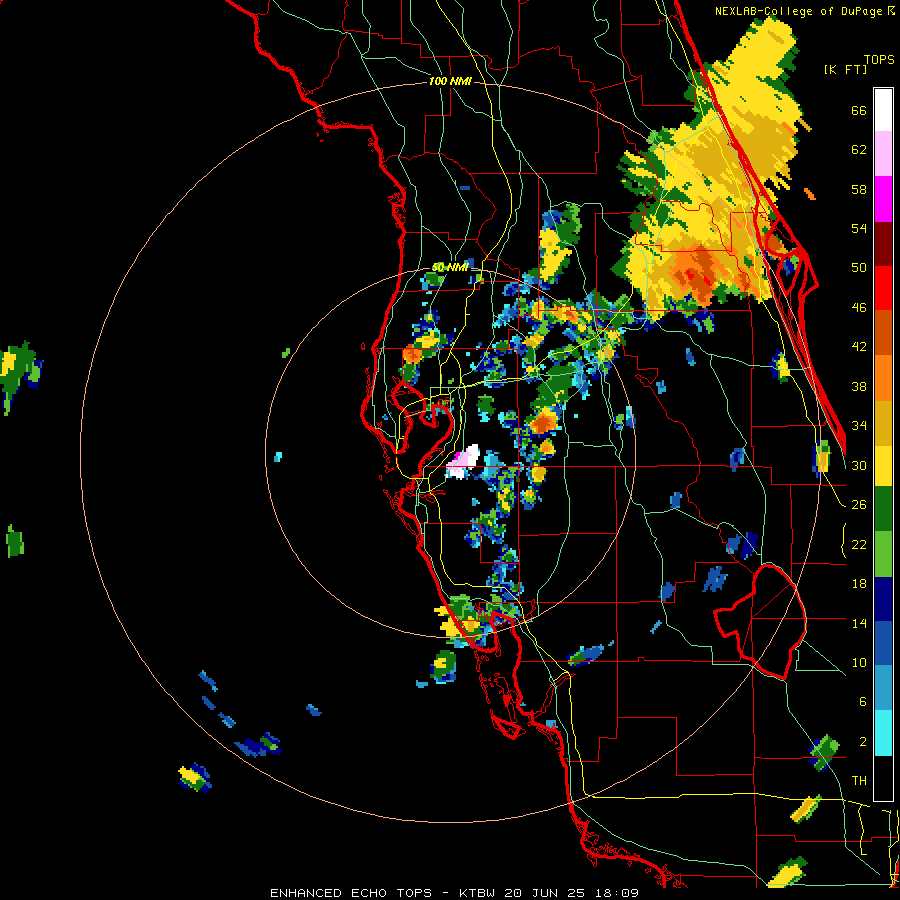Click the TOPS legend title
The width and height of the screenshot is (900, 900).
pyautogui.click(x=879, y=59)
